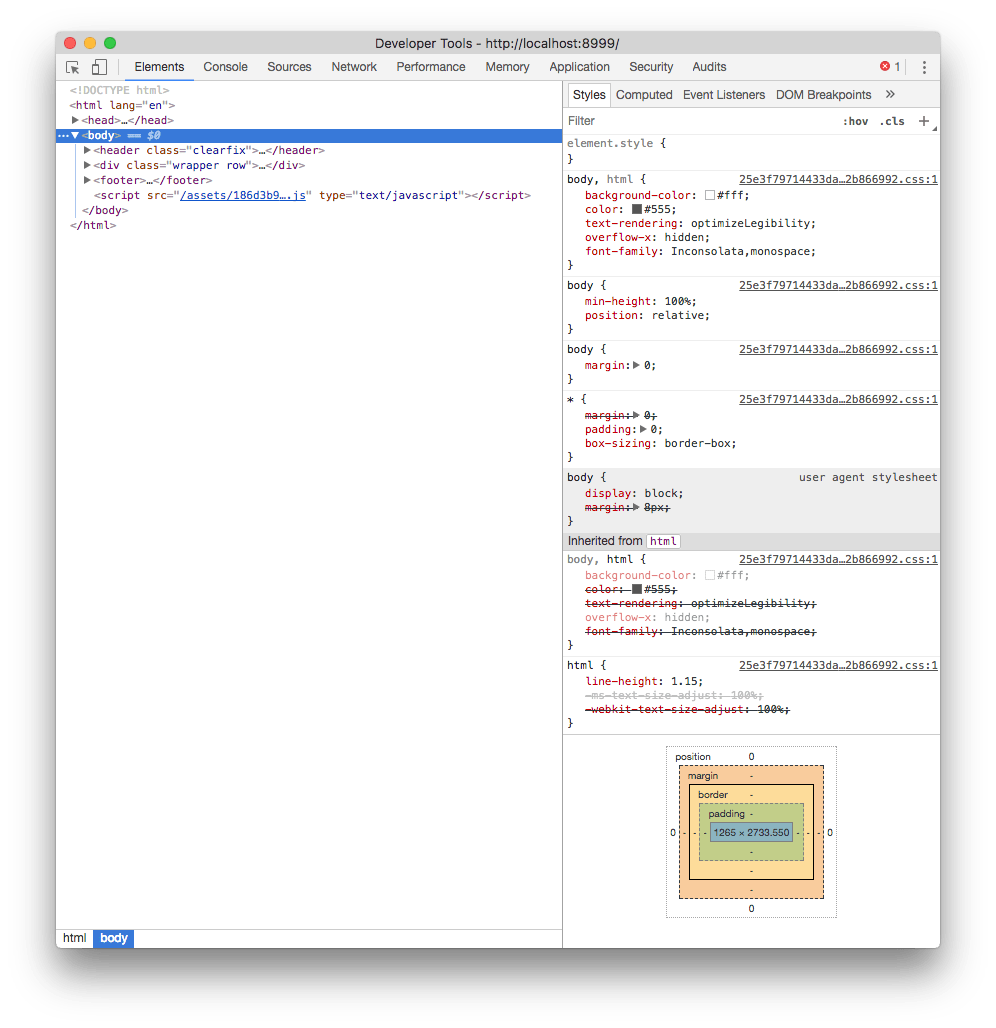
Task: Toggle the device toolbar mode
Action: point(98,66)
